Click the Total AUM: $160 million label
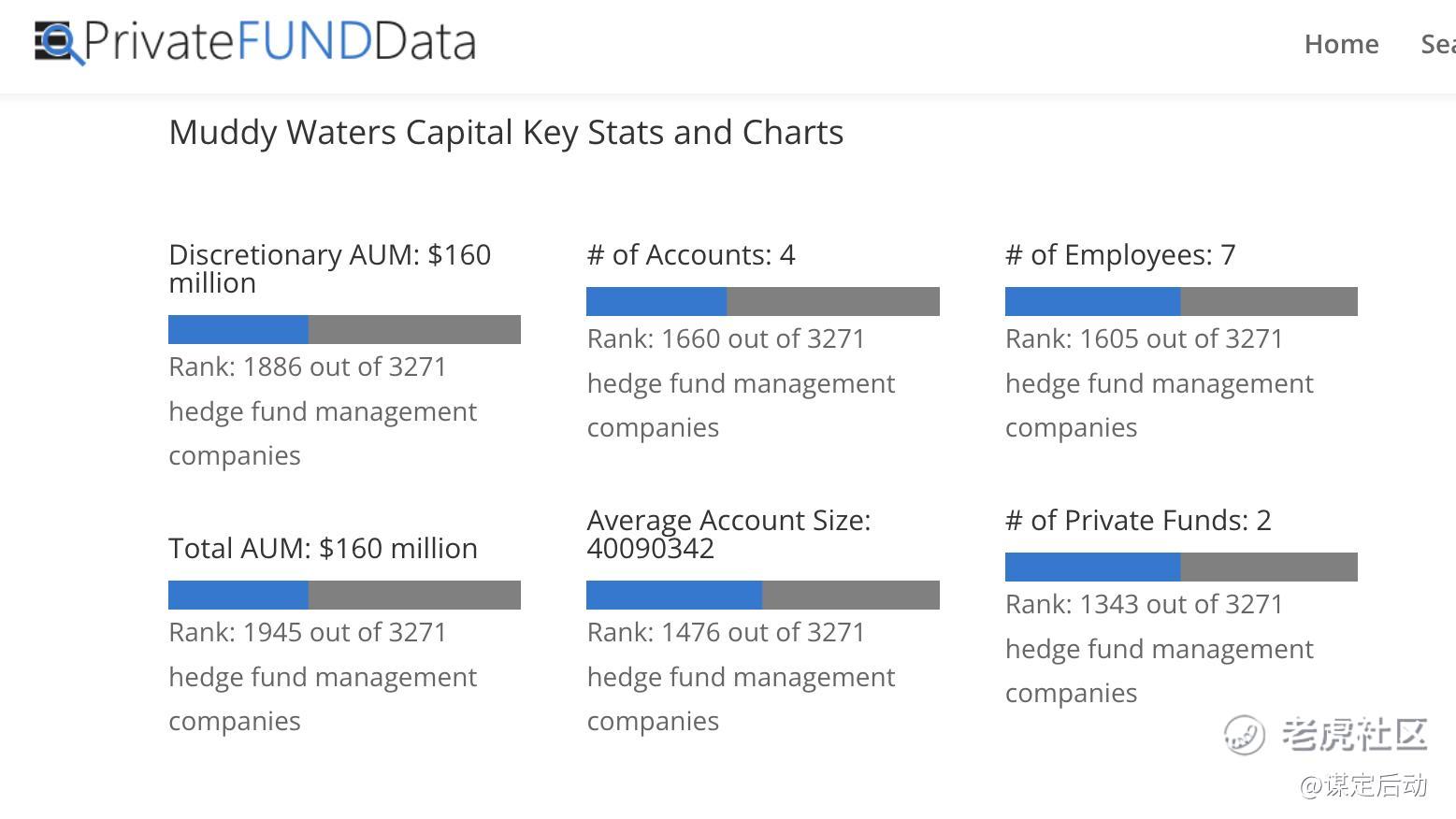 pos(323,548)
